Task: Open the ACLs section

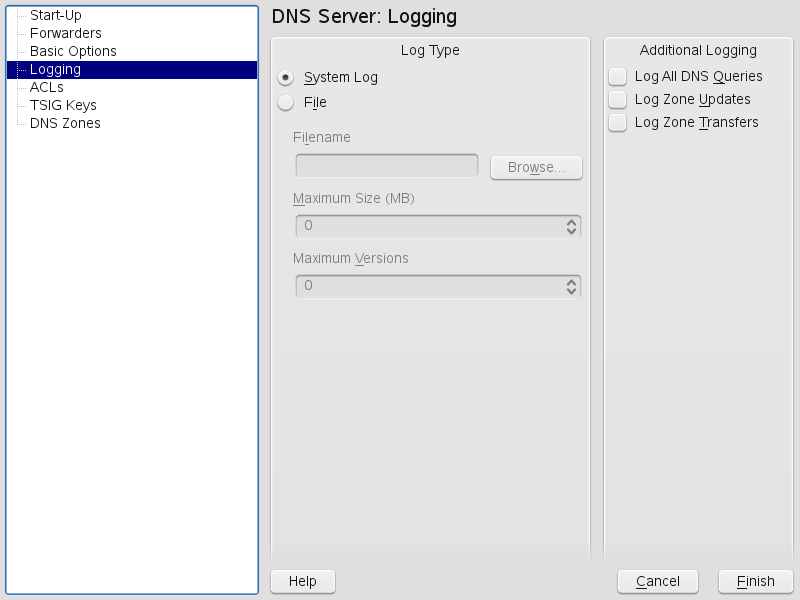Action: coord(47,88)
